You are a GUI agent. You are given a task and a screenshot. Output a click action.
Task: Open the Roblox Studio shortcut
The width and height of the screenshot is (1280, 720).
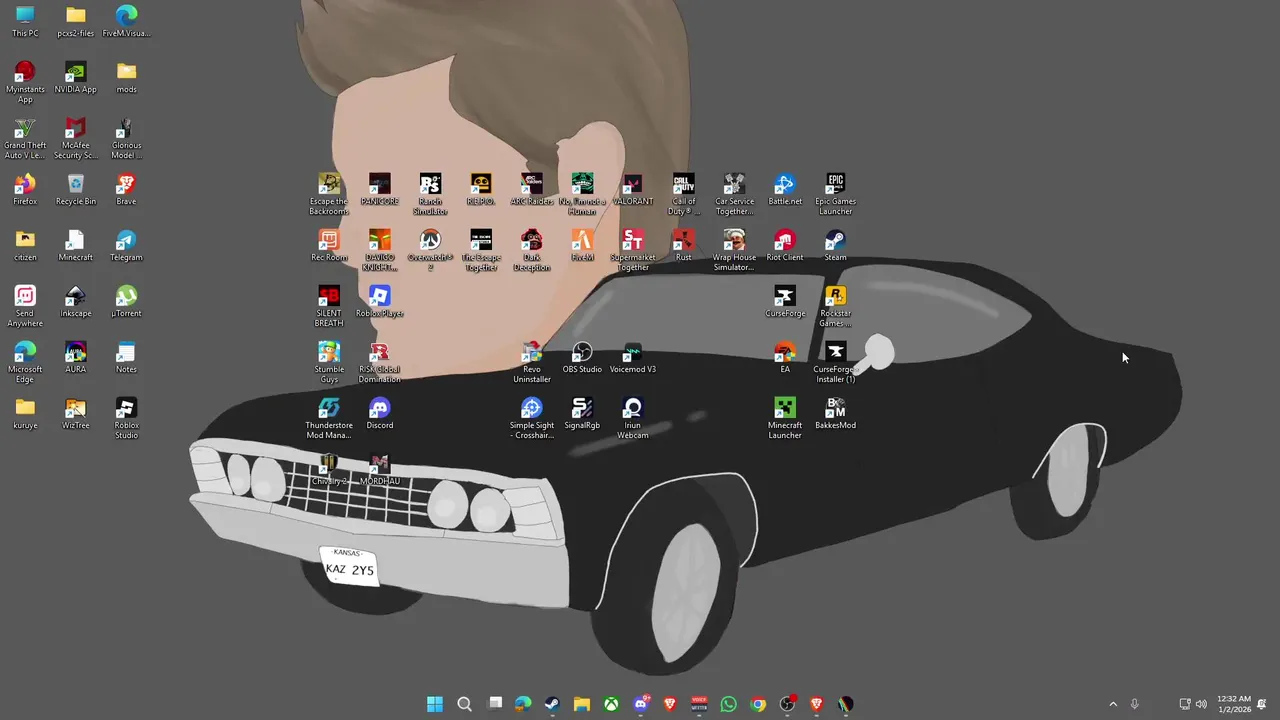[126, 418]
